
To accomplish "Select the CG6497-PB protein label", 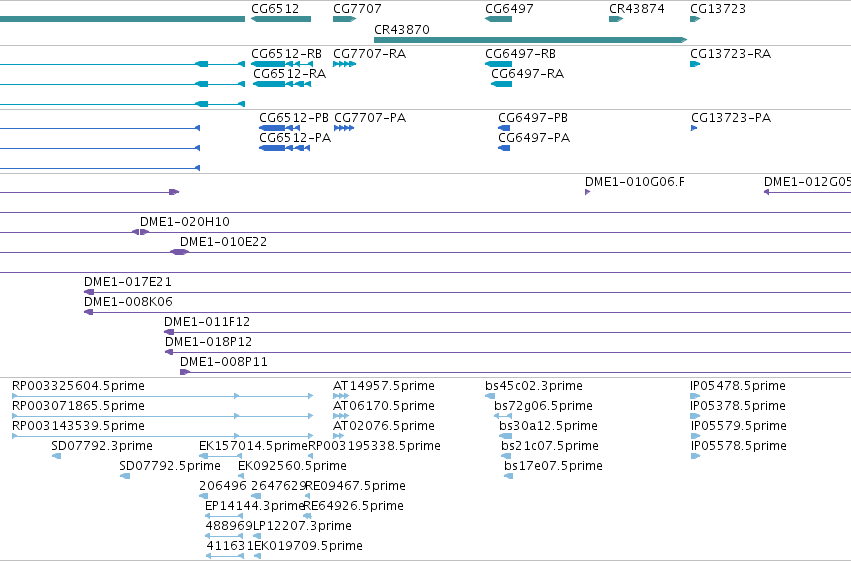I will coord(532,118).
